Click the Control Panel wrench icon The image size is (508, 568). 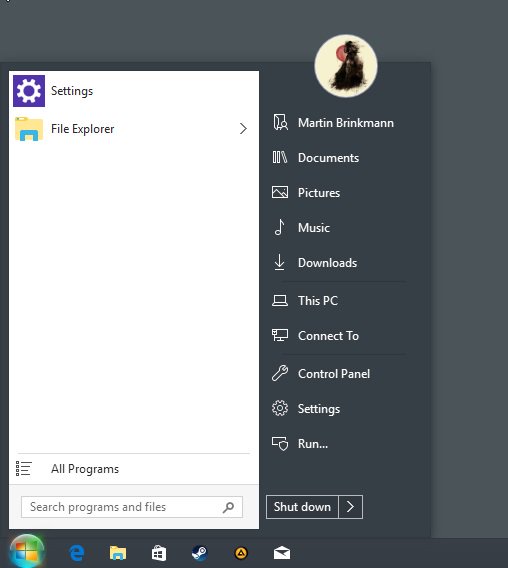tap(280, 373)
